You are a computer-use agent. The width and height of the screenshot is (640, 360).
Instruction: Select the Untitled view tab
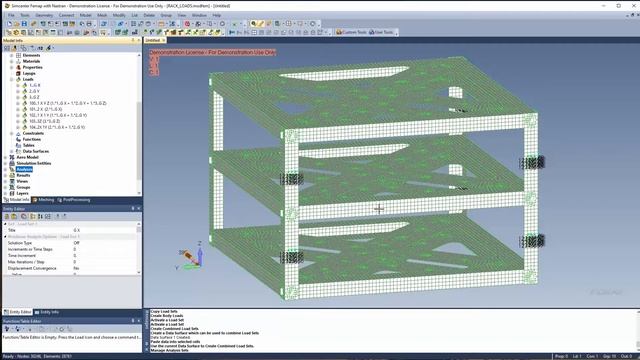(x=155, y=40)
